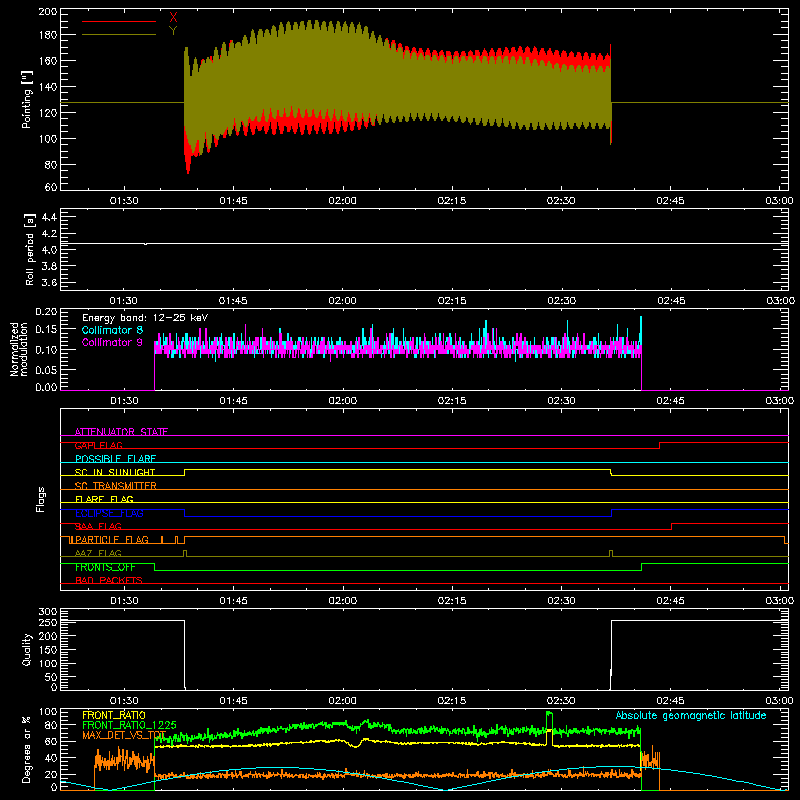Select the 'Energy band: 12-25 keV' annotation

pyautogui.click(x=145, y=318)
